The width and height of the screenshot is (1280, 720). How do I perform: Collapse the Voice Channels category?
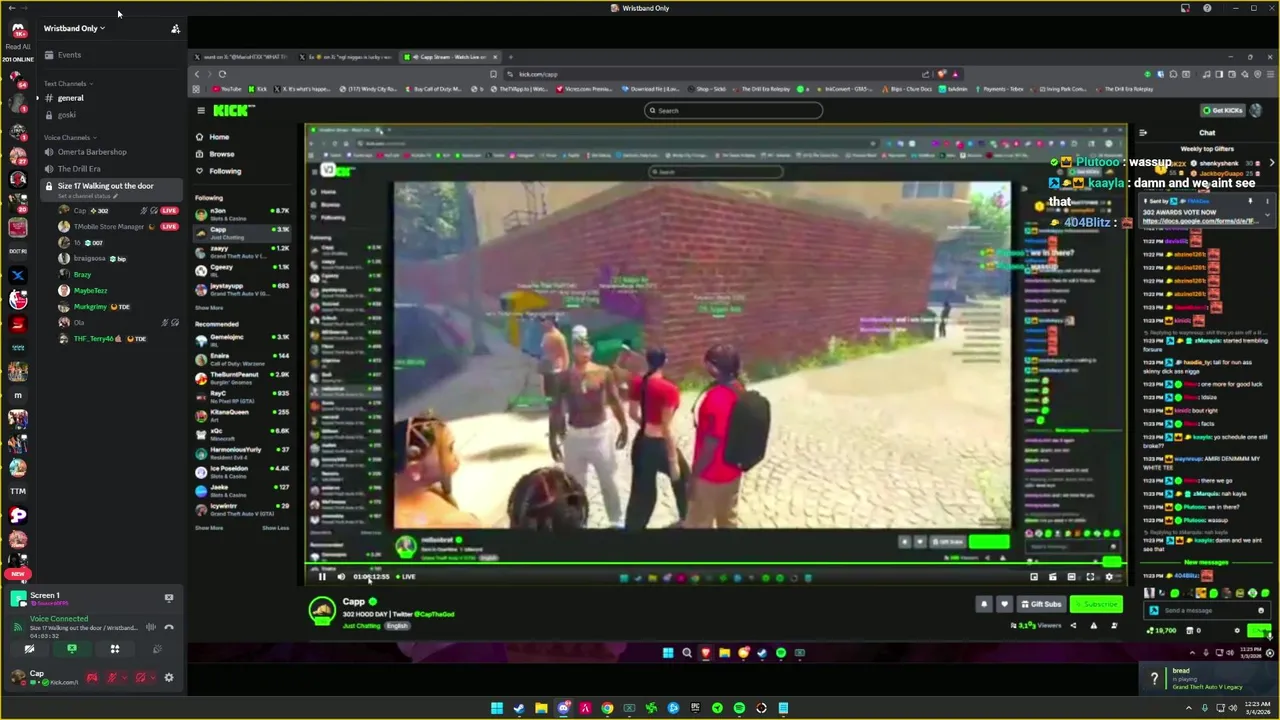(x=69, y=137)
